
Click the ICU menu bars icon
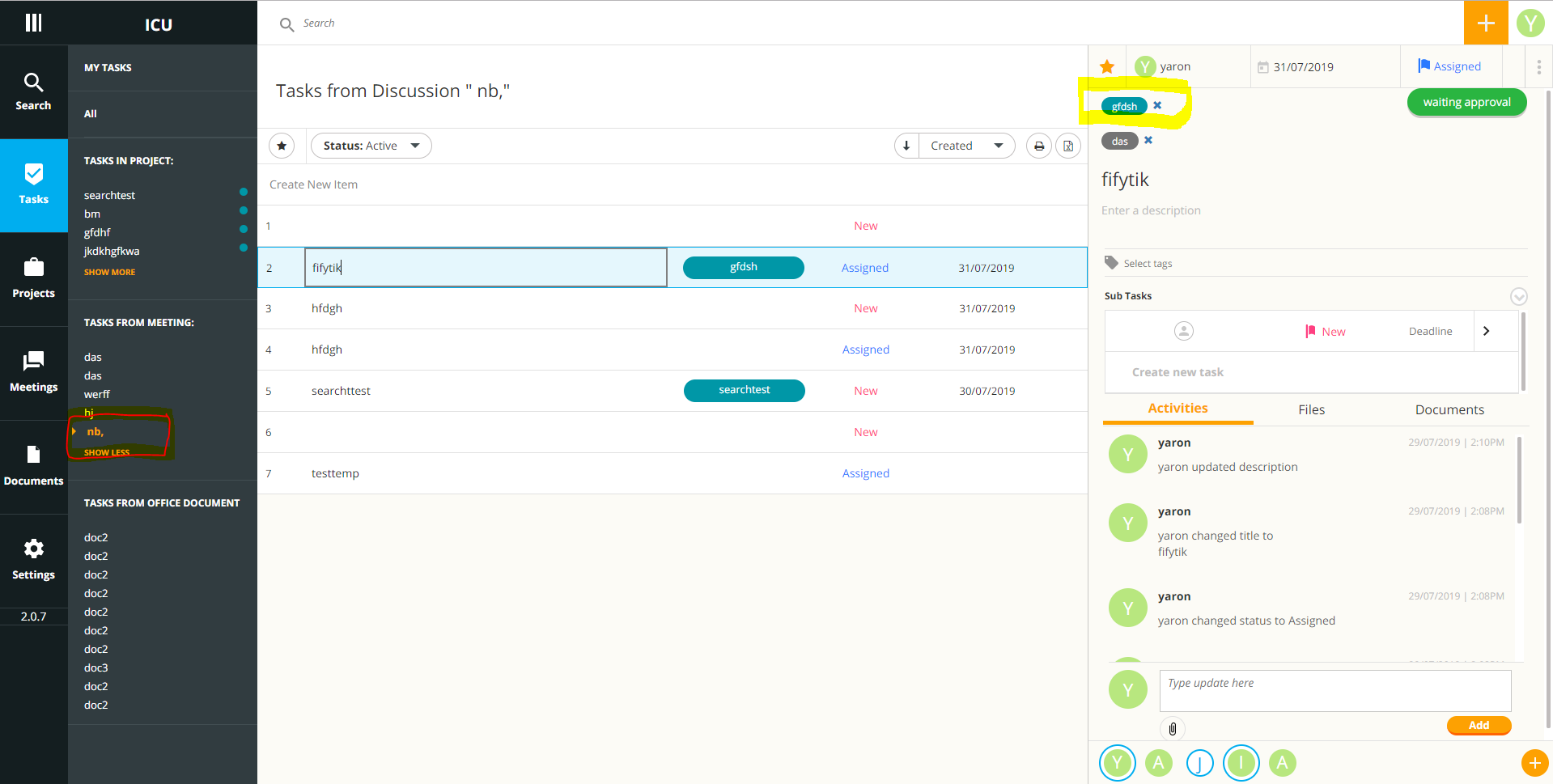[x=33, y=23]
